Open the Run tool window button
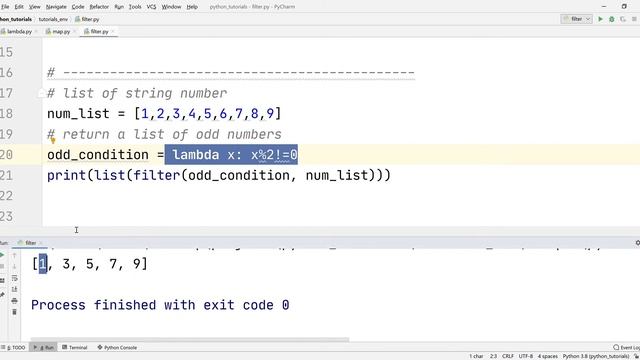This screenshot has width=640, height=360. click(44, 347)
